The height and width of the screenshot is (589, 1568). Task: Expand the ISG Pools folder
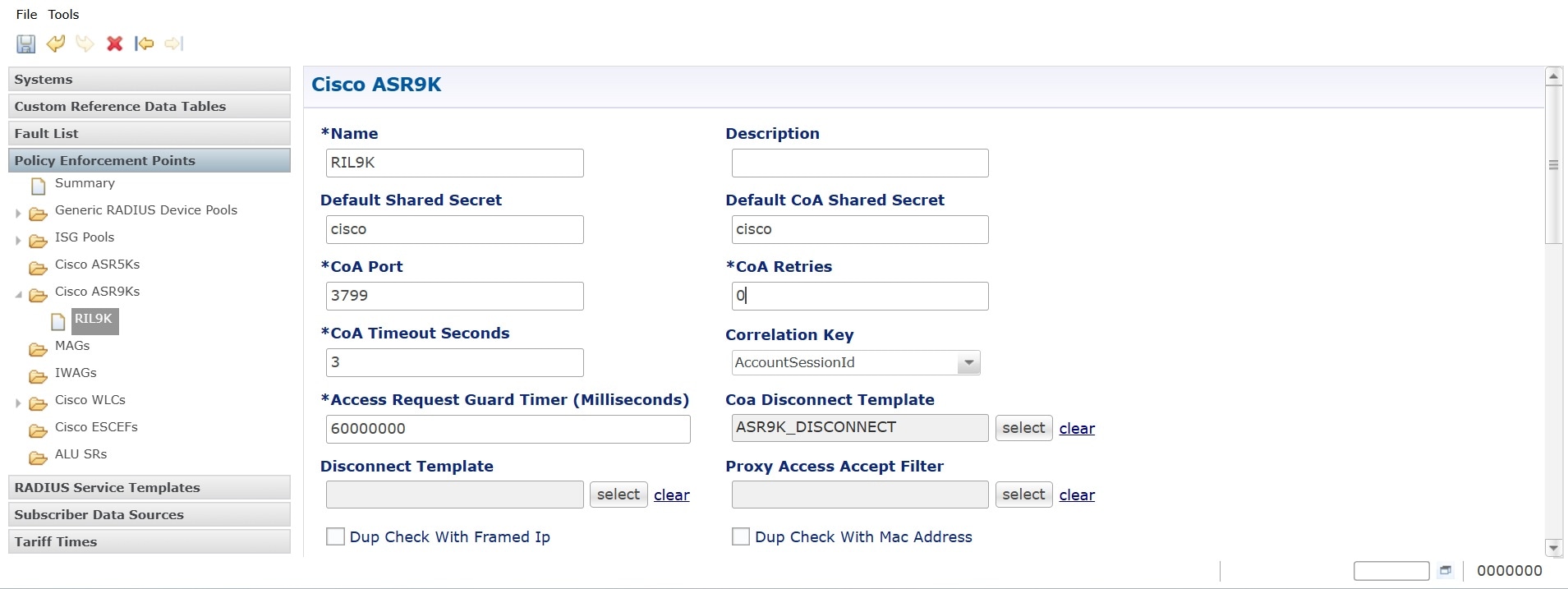pos(18,241)
